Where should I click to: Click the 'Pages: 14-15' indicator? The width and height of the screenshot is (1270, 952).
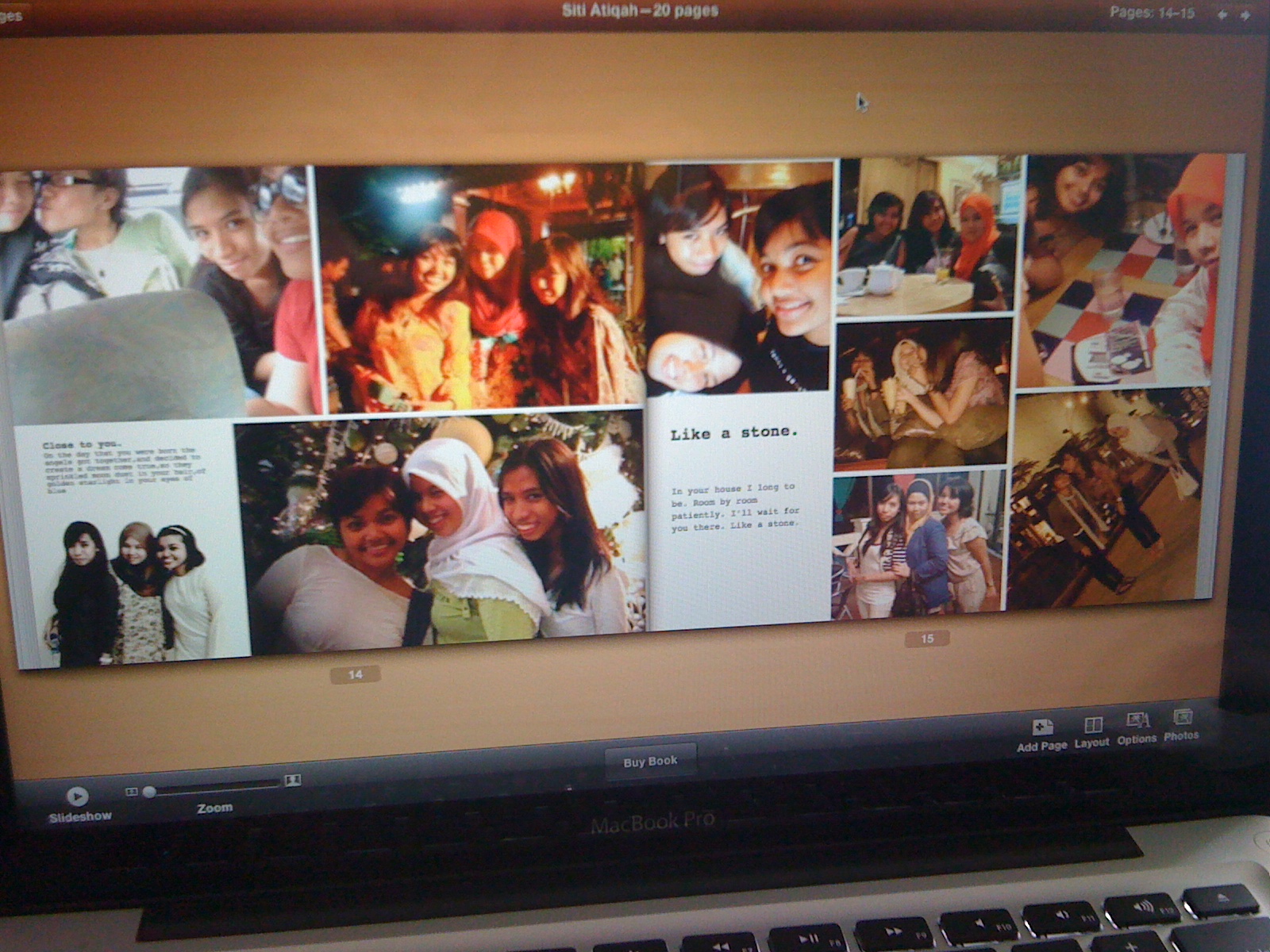(x=1152, y=13)
